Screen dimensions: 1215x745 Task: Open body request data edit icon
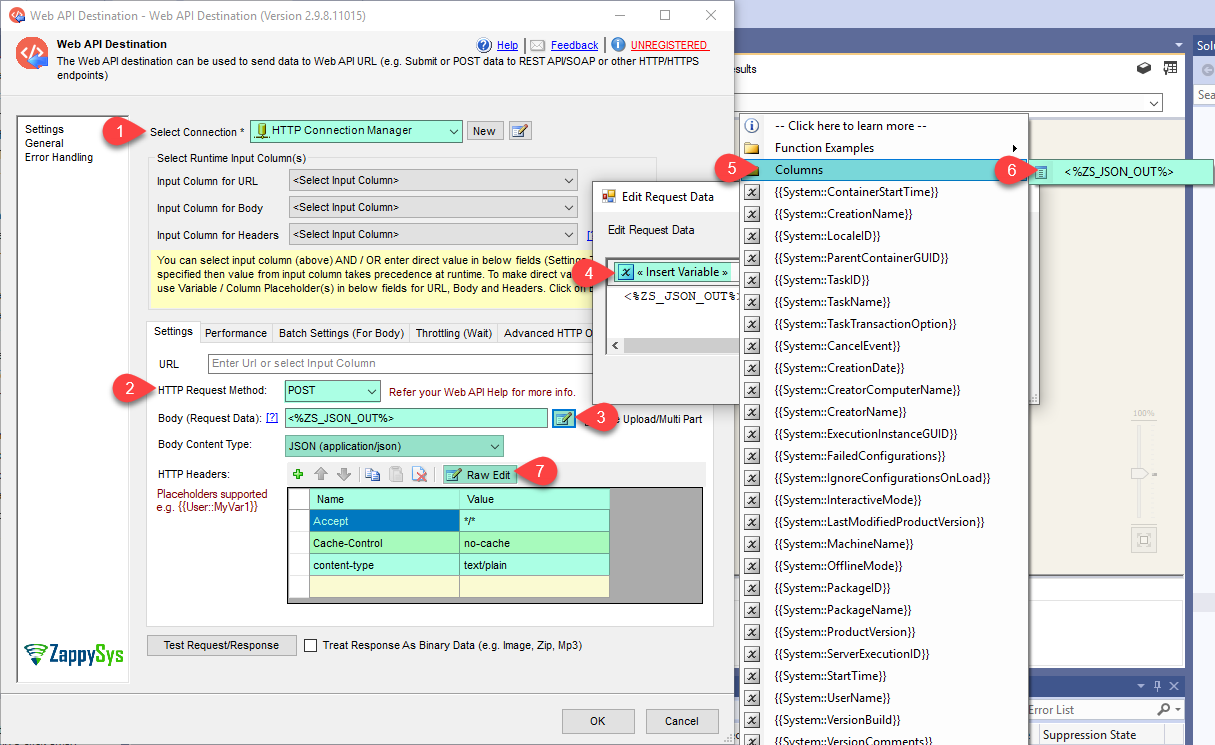[x=563, y=418]
